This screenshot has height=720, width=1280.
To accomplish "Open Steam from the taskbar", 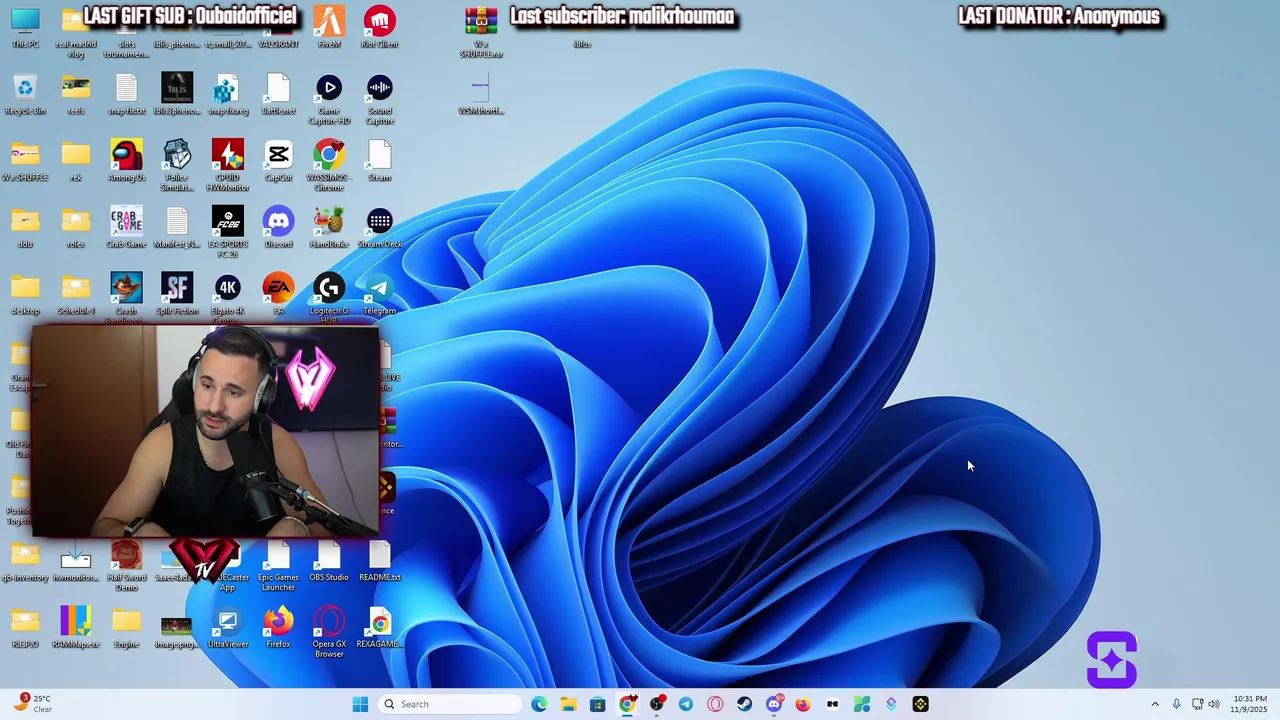I will (744, 704).
